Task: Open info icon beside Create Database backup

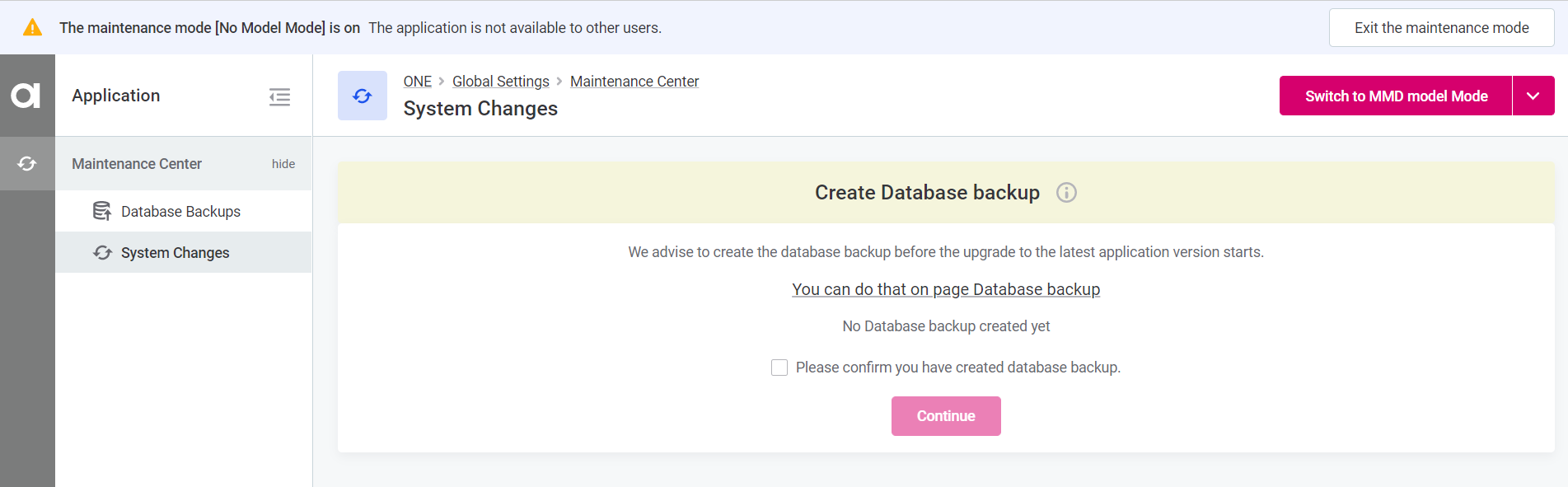Action: (1066, 193)
